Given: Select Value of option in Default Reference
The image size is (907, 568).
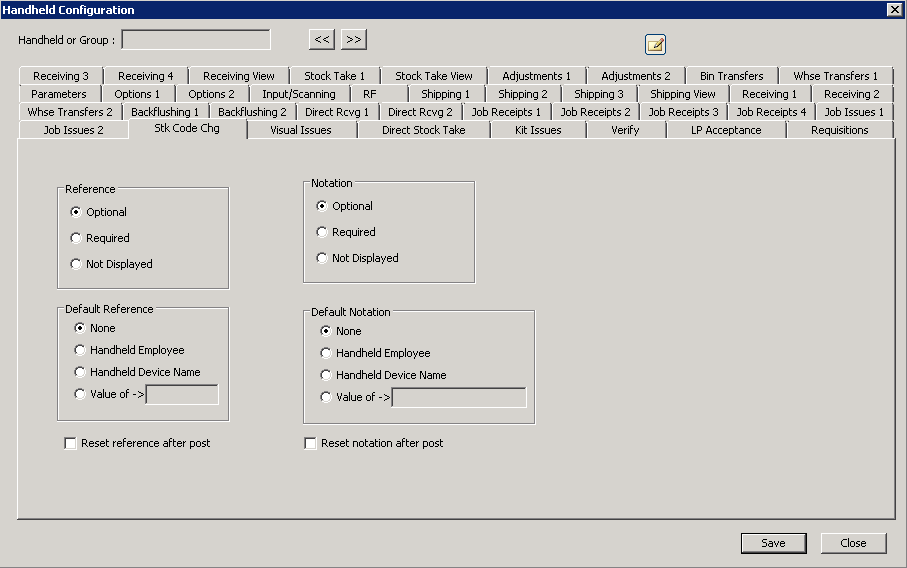Looking at the screenshot, I should pos(80,394).
